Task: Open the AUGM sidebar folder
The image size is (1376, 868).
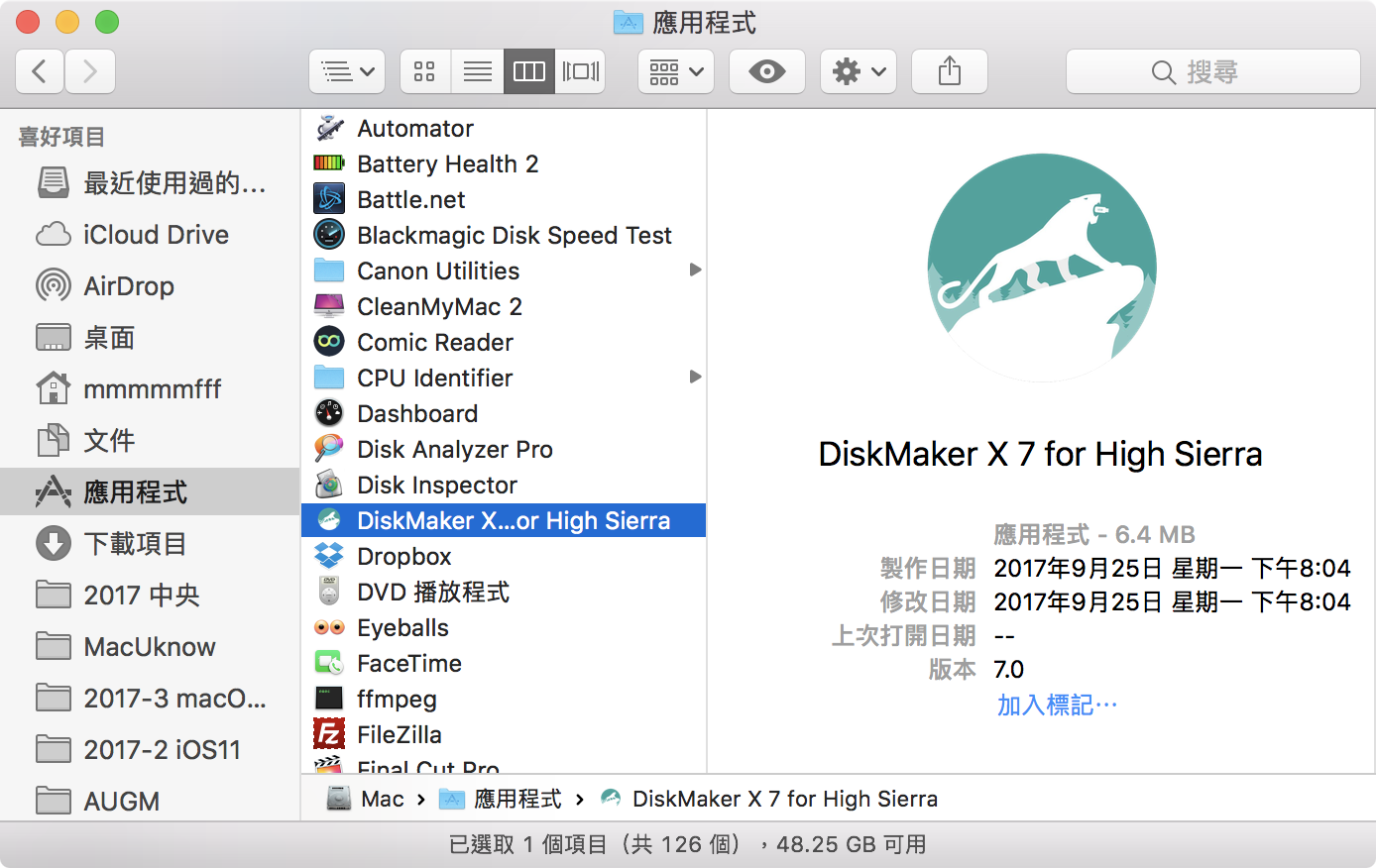Action: [x=150, y=801]
